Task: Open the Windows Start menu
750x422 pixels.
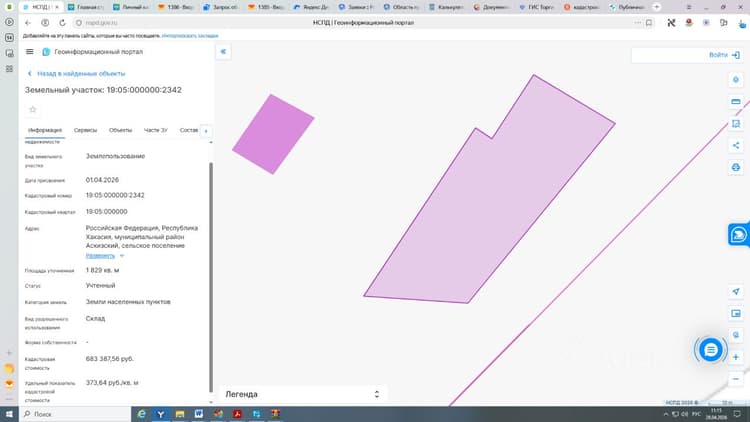Action: 9,414
